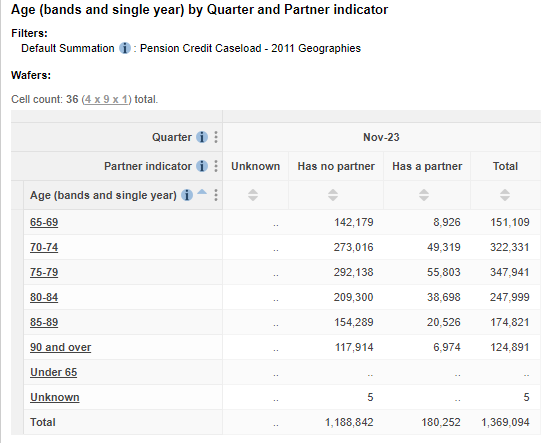This screenshot has width=549, height=443.
Task: Expand the 75-79 age band link
Action: (44, 272)
